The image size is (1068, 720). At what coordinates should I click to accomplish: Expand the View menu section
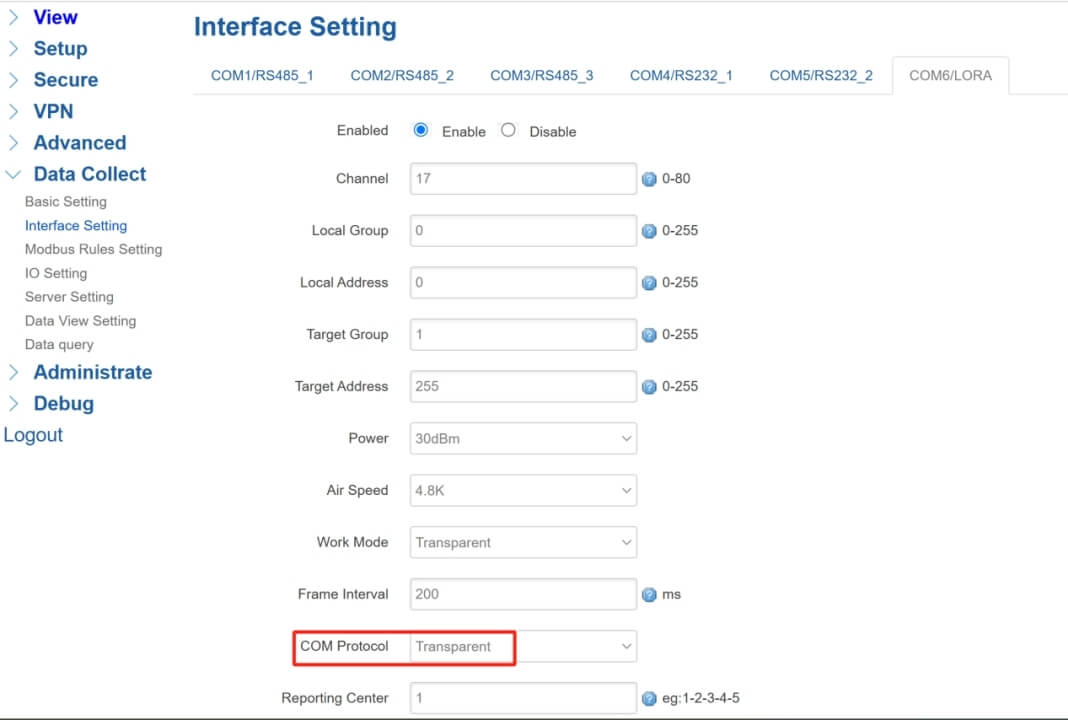point(55,17)
